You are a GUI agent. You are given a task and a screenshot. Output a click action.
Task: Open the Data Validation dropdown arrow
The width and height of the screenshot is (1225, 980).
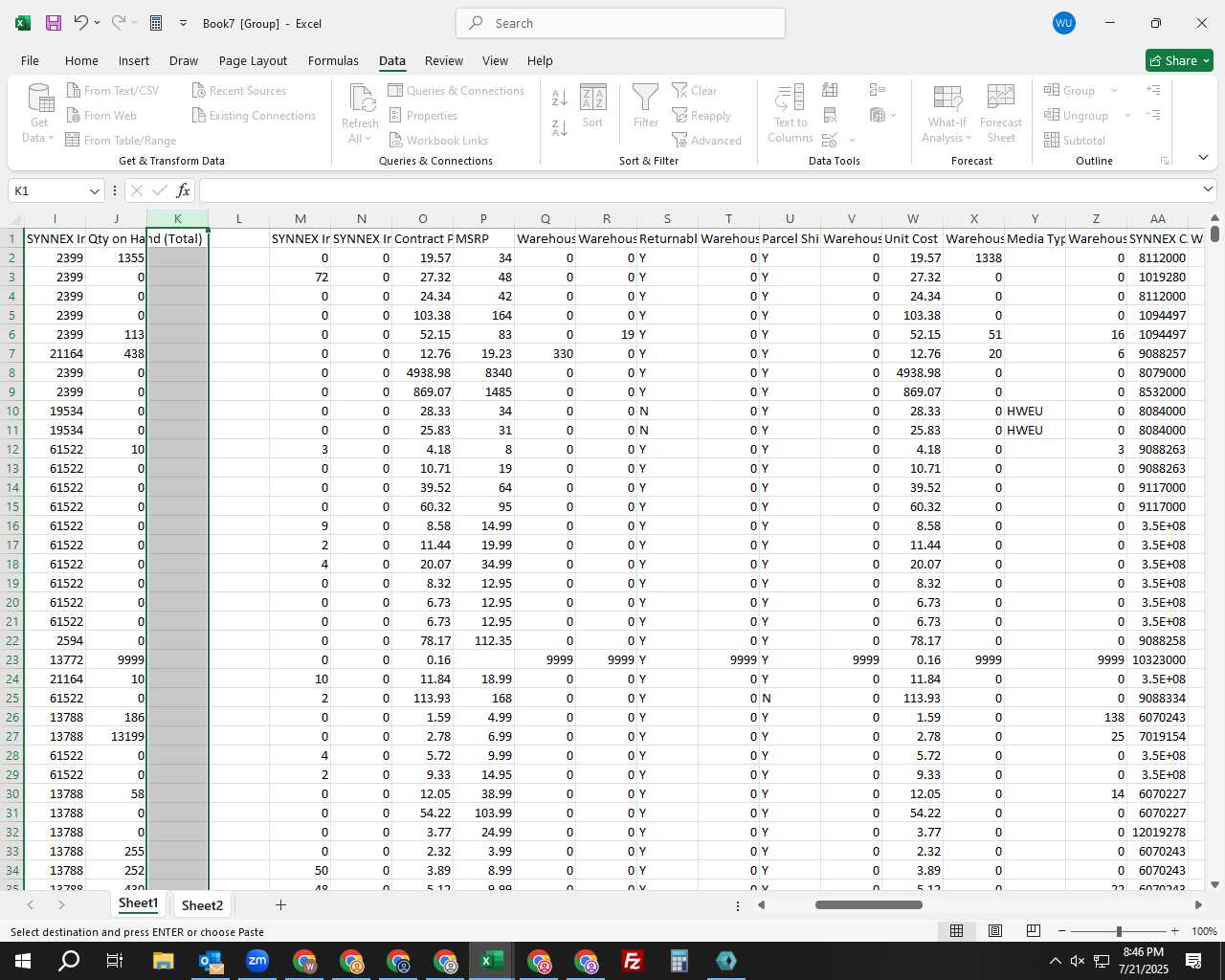click(853, 141)
